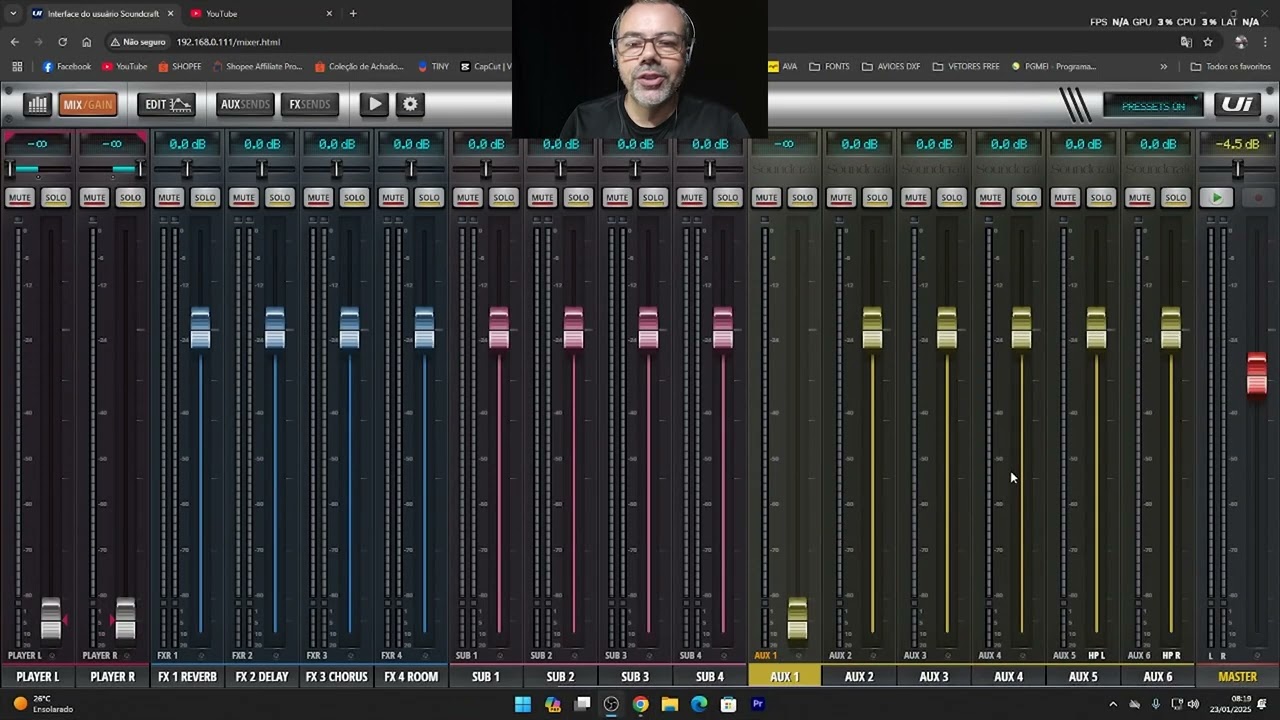This screenshot has height=720, width=1280.
Task: Reload the browser page
Action: 62,42
